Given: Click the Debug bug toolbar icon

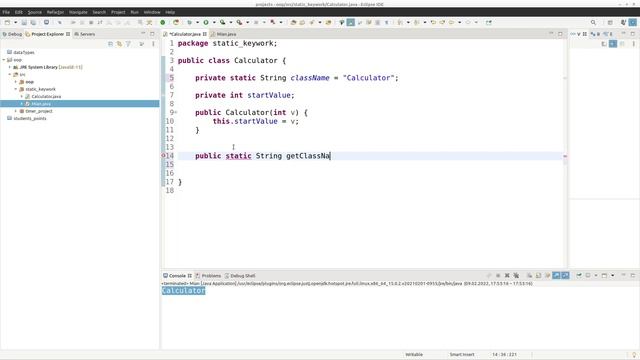Looking at the screenshot, I should coord(189,22).
